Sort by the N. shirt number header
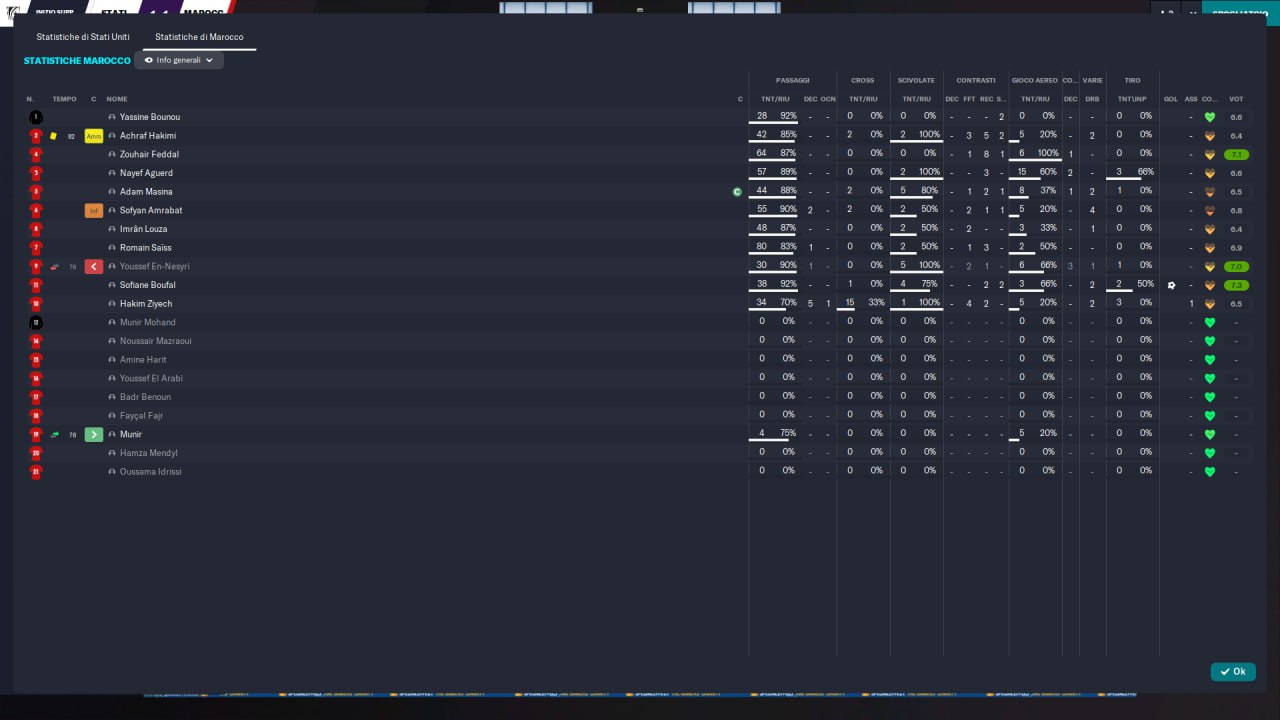The width and height of the screenshot is (1280, 720). click(30, 99)
